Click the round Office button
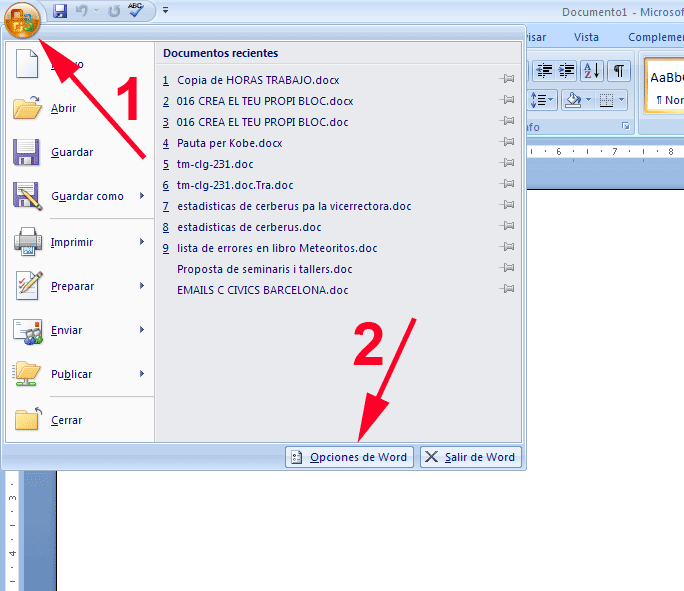Screen dimensions: 684x591 (x=22, y=19)
